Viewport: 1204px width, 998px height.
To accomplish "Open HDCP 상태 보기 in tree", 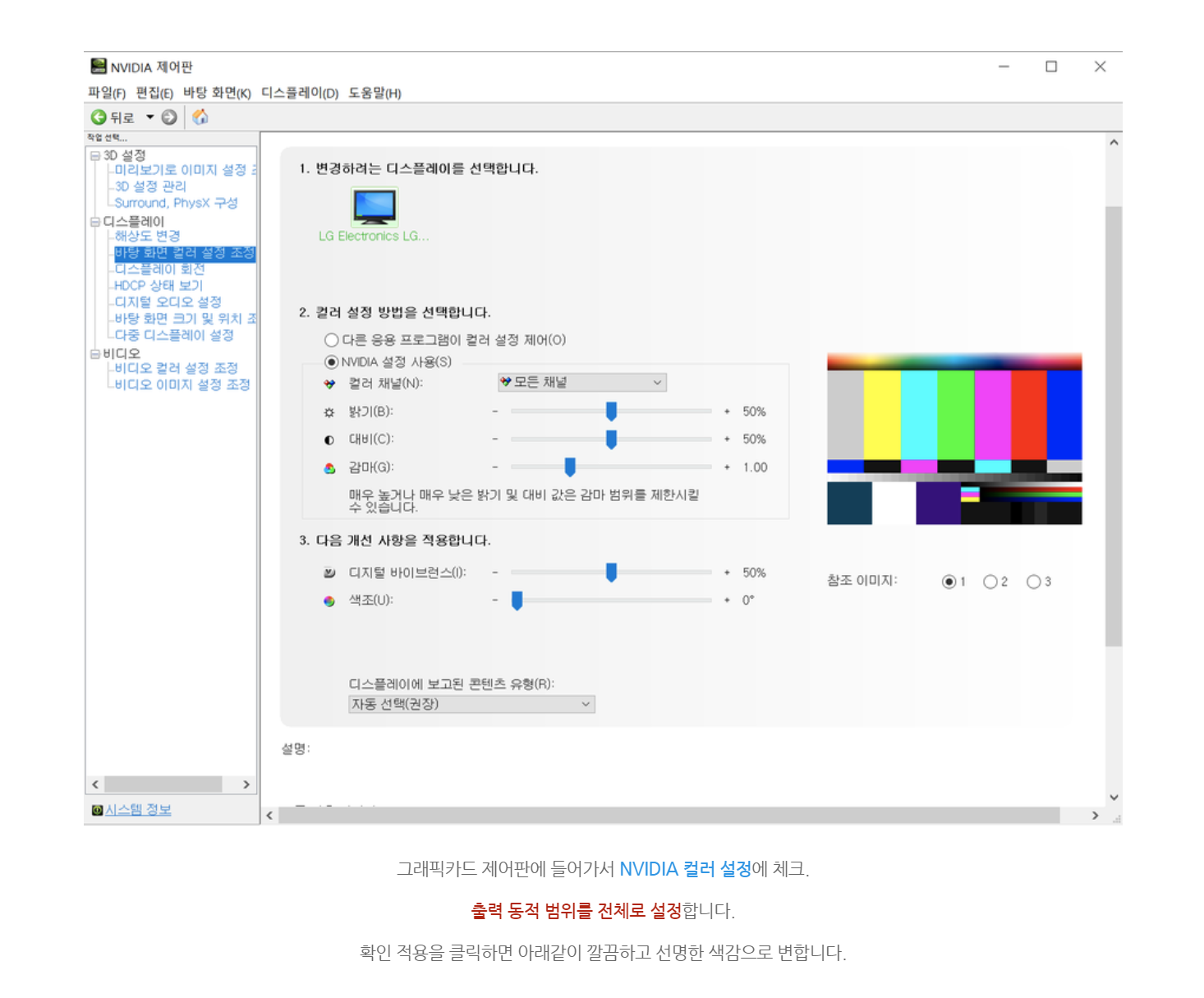I will coord(159,286).
